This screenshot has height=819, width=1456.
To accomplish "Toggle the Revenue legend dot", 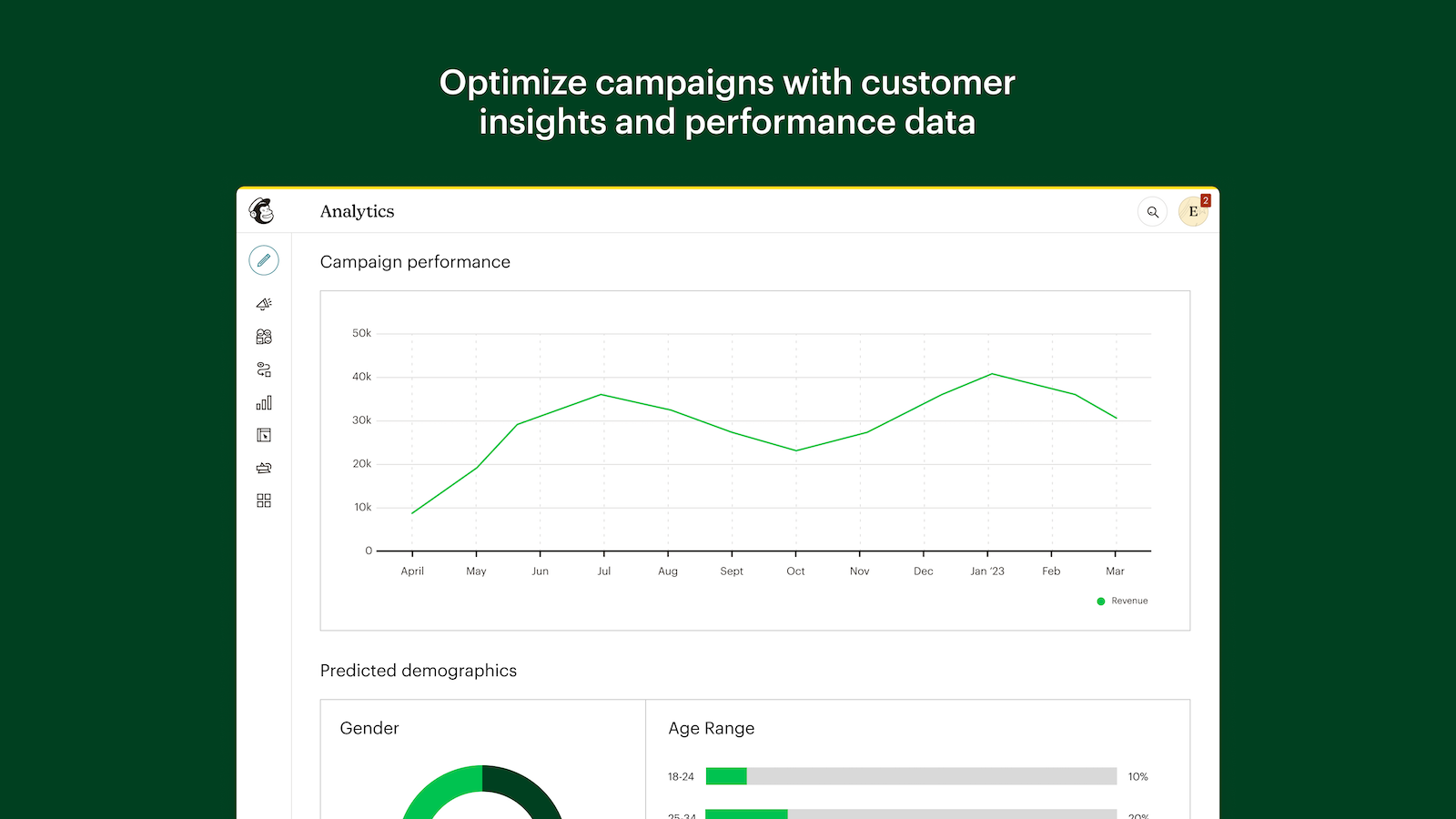I will click(x=1101, y=601).
